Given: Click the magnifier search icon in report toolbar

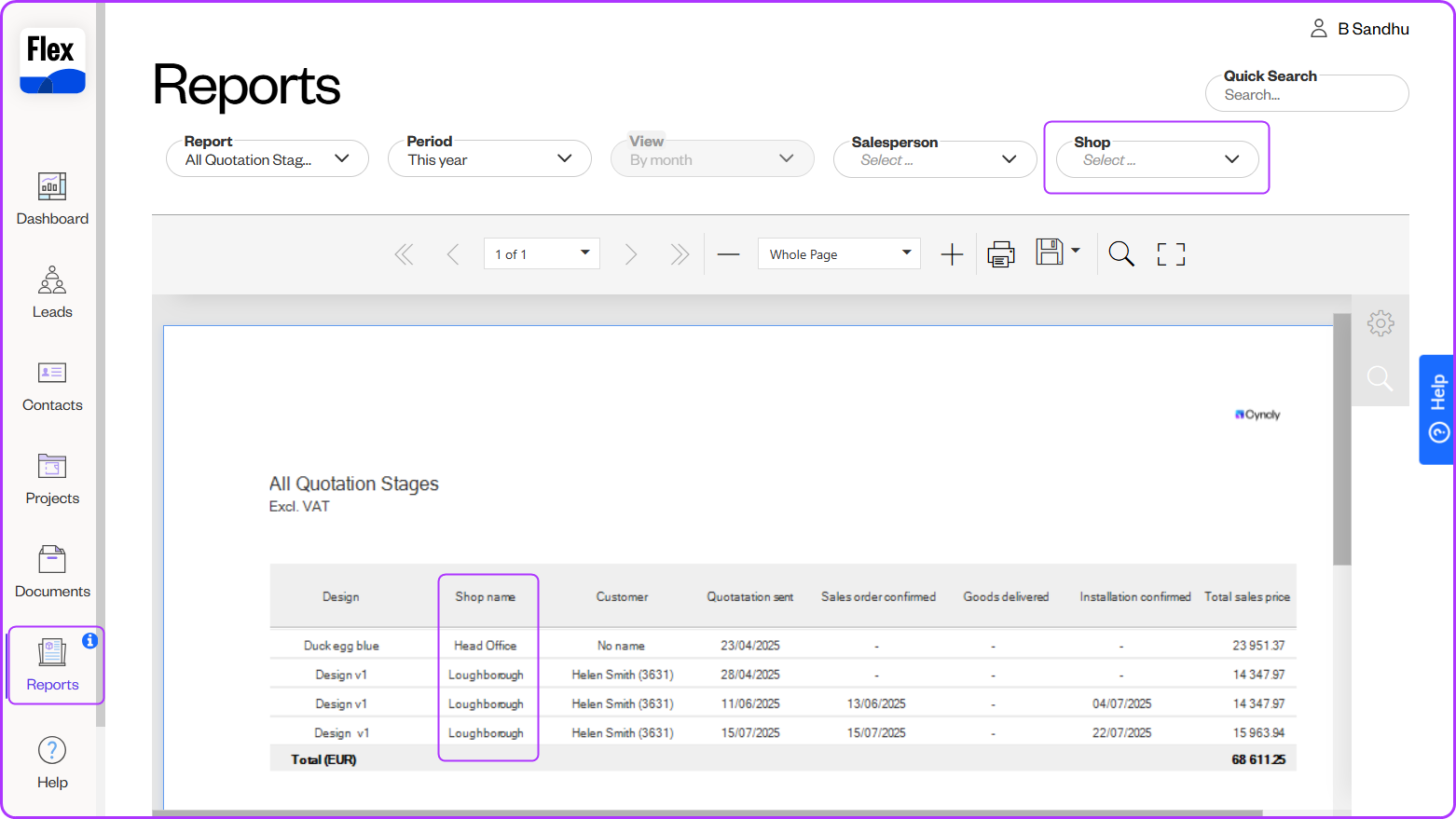Looking at the screenshot, I should coord(1121,254).
